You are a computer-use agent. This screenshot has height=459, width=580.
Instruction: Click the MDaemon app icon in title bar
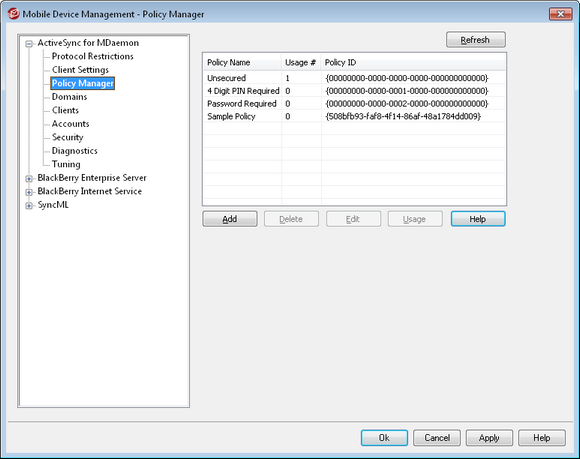coord(13,14)
